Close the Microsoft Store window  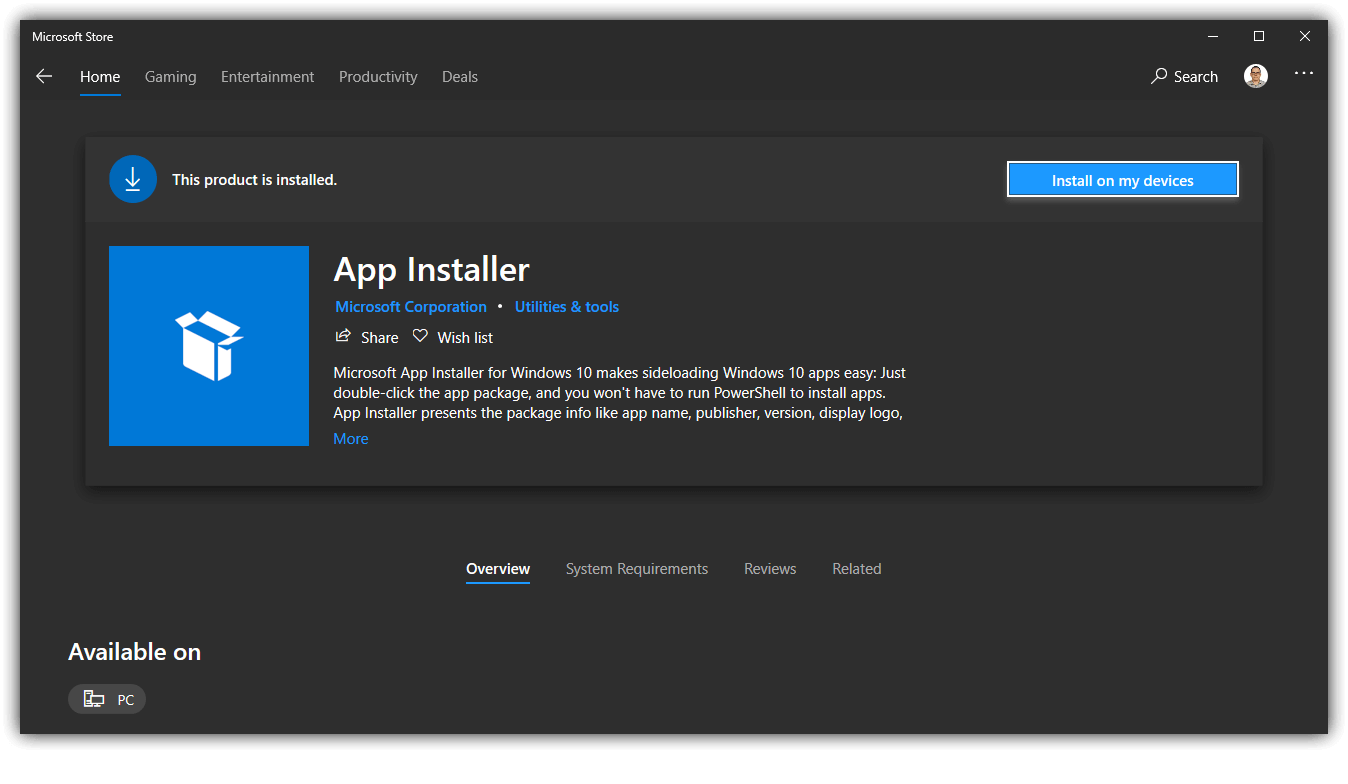pyautogui.click(x=1305, y=36)
